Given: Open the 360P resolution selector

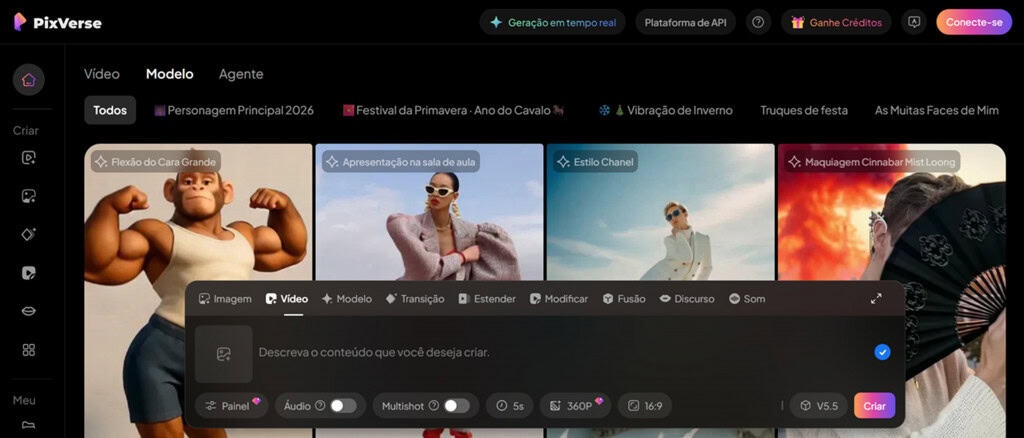Looking at the screenshot, I should point(575,406).
